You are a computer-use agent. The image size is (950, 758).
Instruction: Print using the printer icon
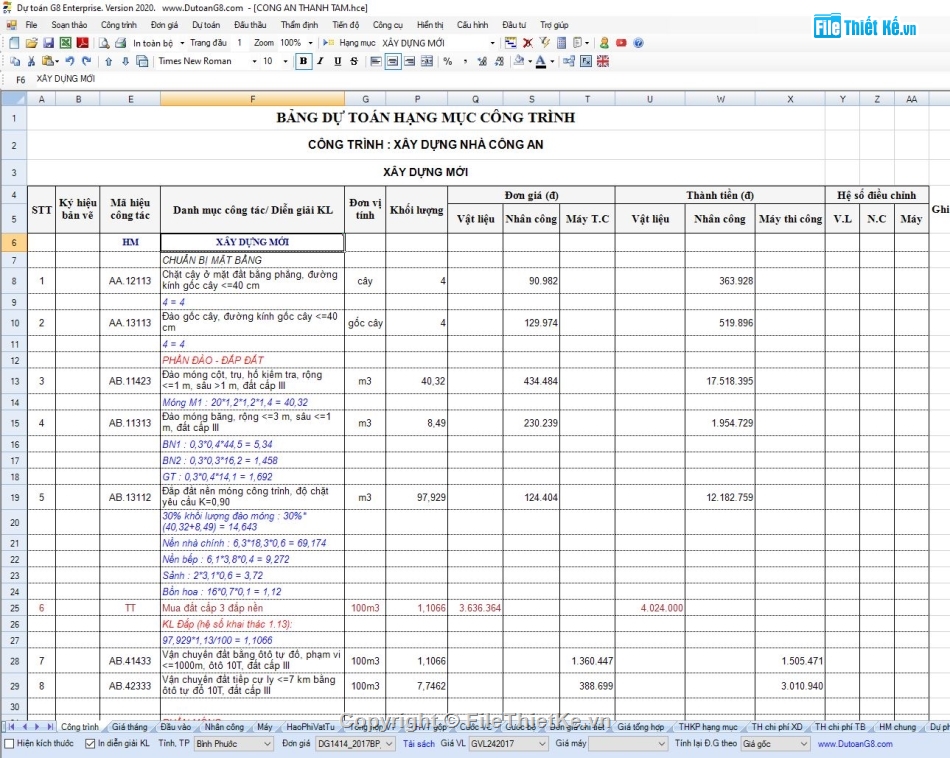(121, 43)
